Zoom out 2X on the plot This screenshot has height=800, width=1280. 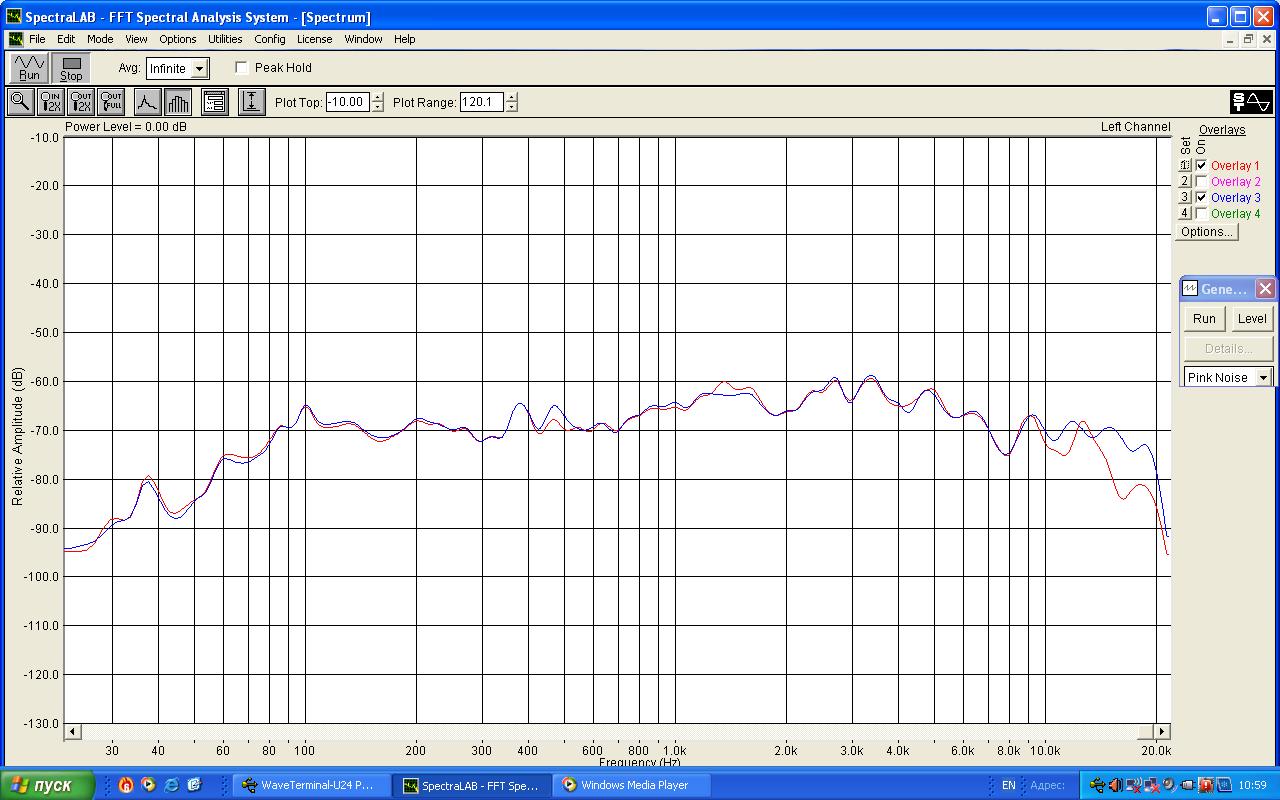81,101
